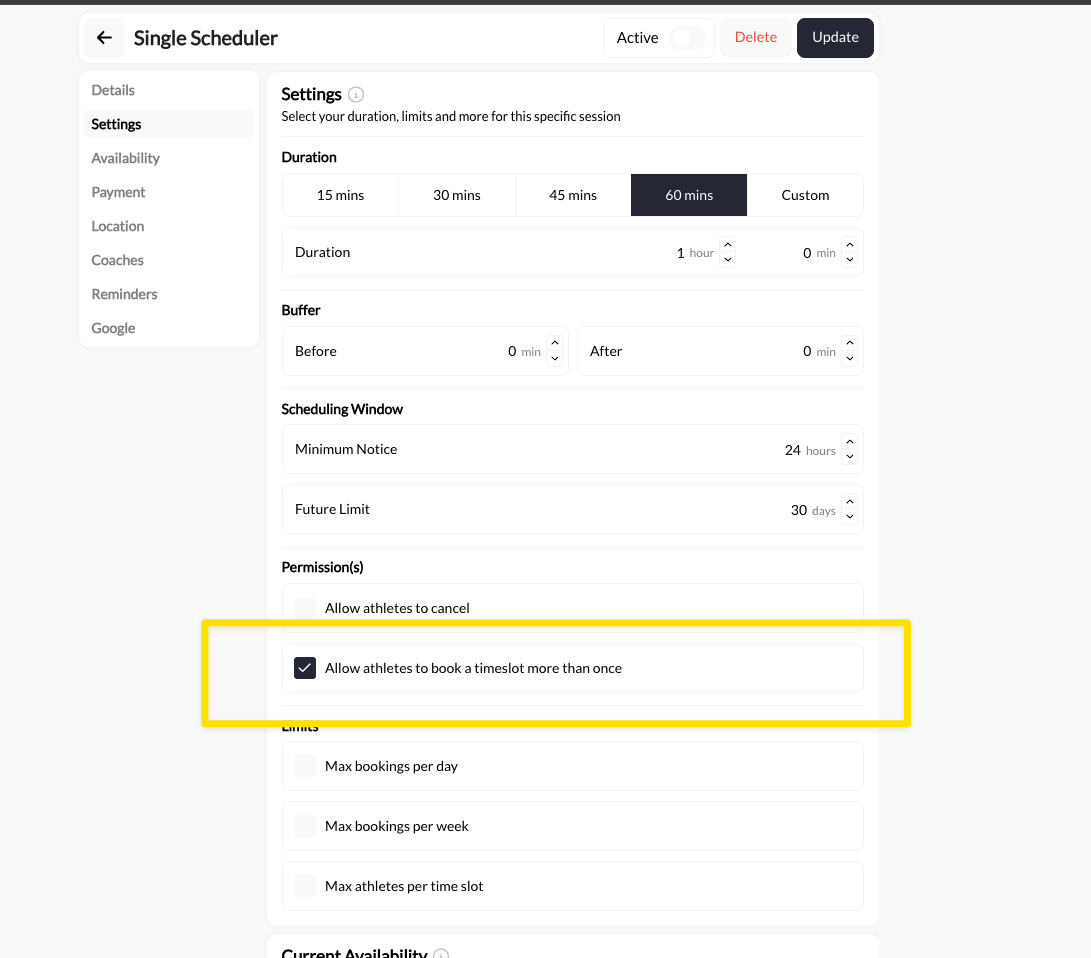Increase the Before buffer with its up arrow
The width and height of the screenshot is (1091, 958).
point(556,344)
